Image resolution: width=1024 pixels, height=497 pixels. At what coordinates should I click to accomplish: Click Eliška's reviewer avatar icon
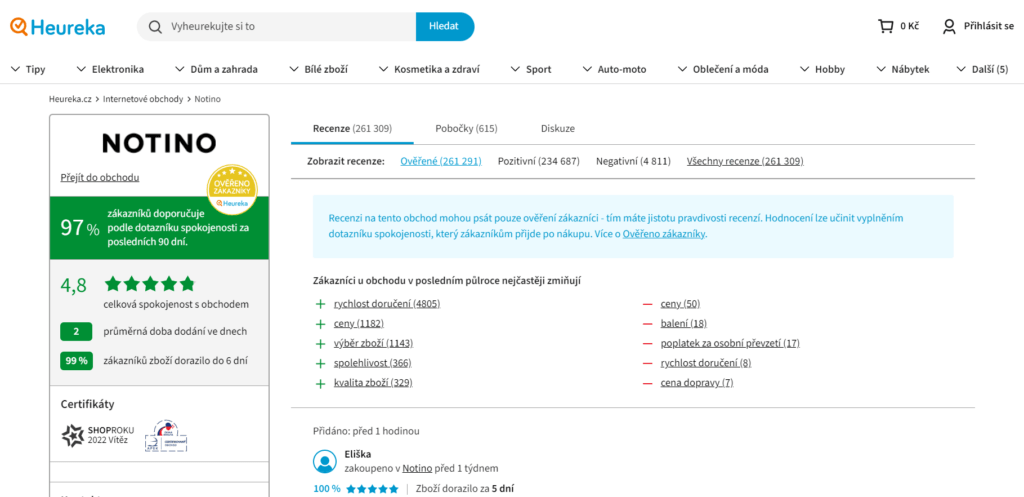[x=324, y=461]
